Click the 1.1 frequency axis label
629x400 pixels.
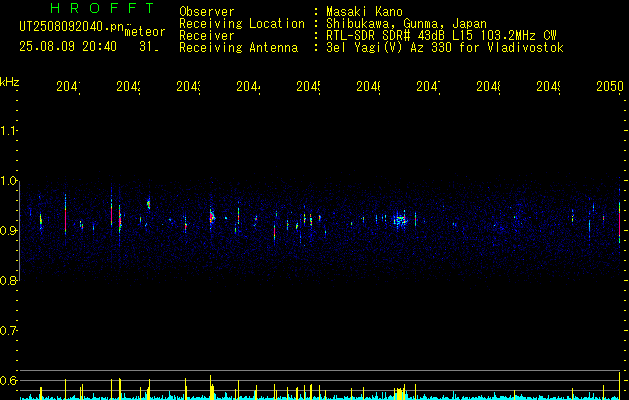click(8, 131)
